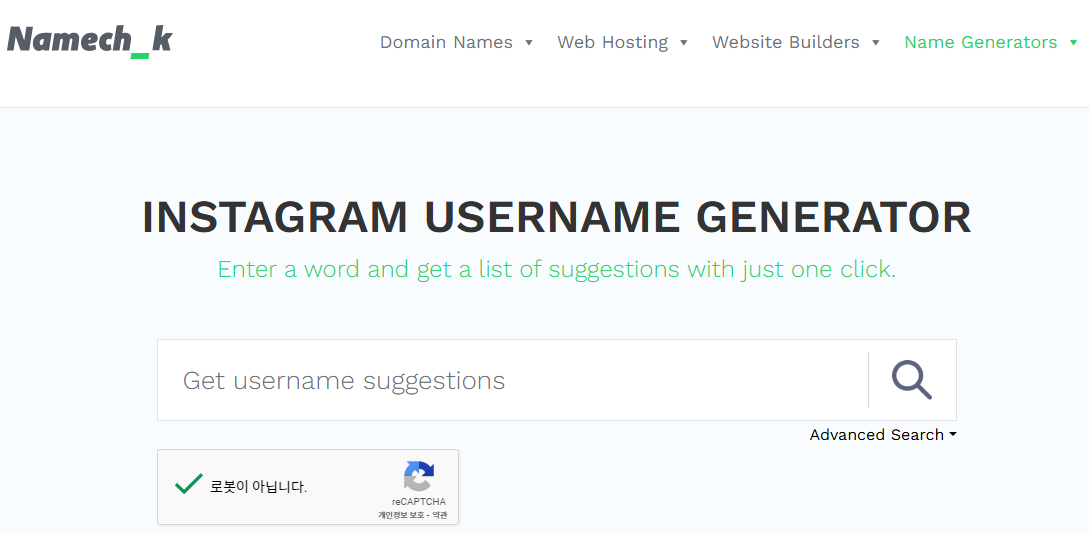Expand the arrow next to Web Hosting

pyautogui.click(x=683, y=43)
